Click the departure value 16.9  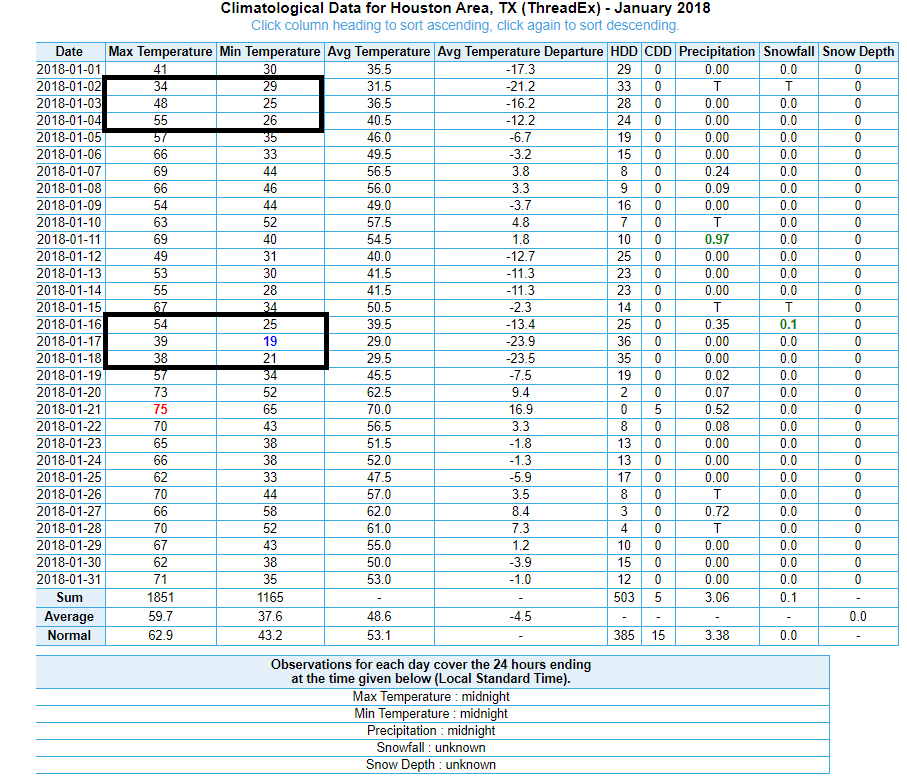(x=520, y=410)
